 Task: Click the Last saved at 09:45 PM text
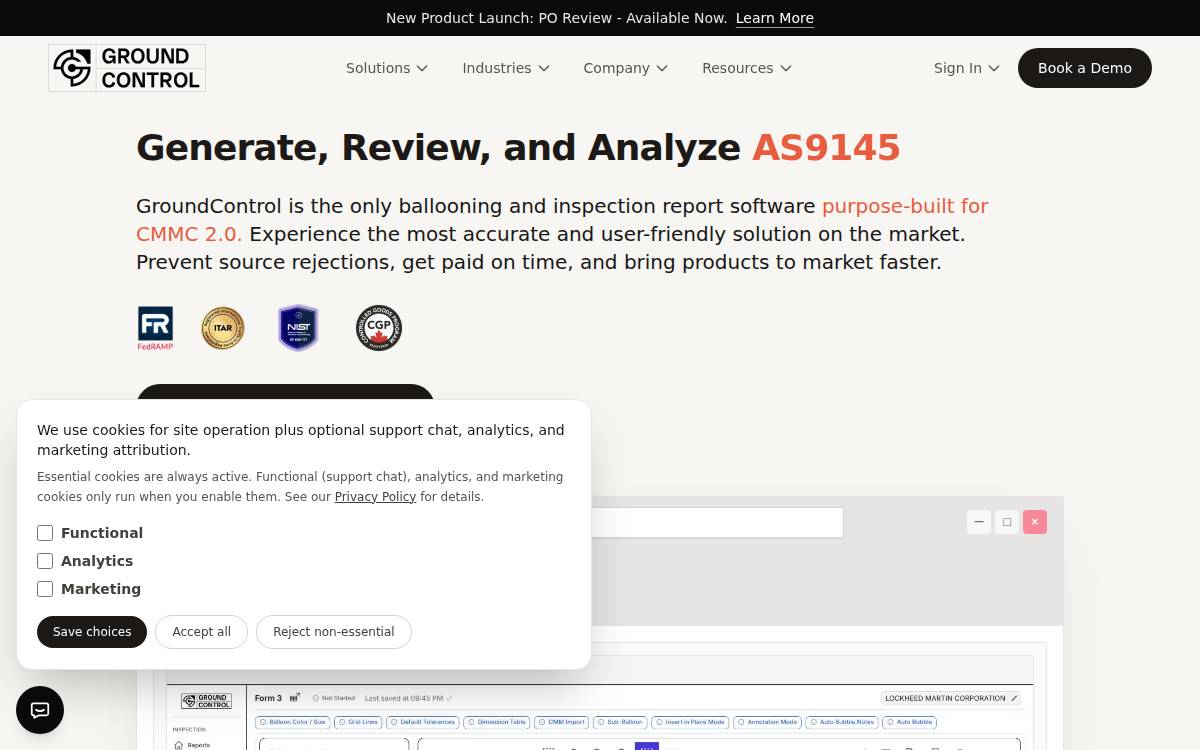[x=404, y=698]
